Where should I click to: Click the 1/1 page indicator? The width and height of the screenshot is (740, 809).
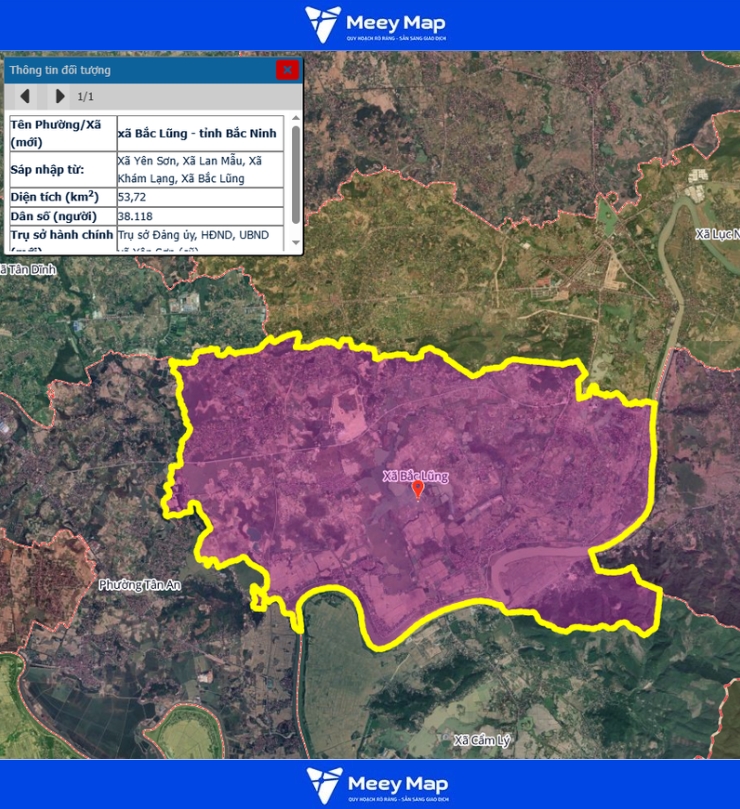coord(86,97)
